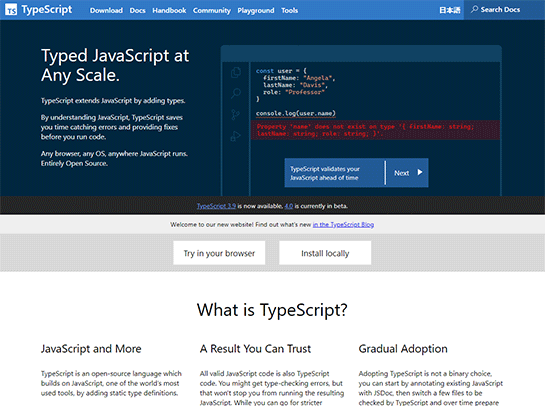
Task: Switch language to Japanese (日本語)
Action: [x=449, y=10]
